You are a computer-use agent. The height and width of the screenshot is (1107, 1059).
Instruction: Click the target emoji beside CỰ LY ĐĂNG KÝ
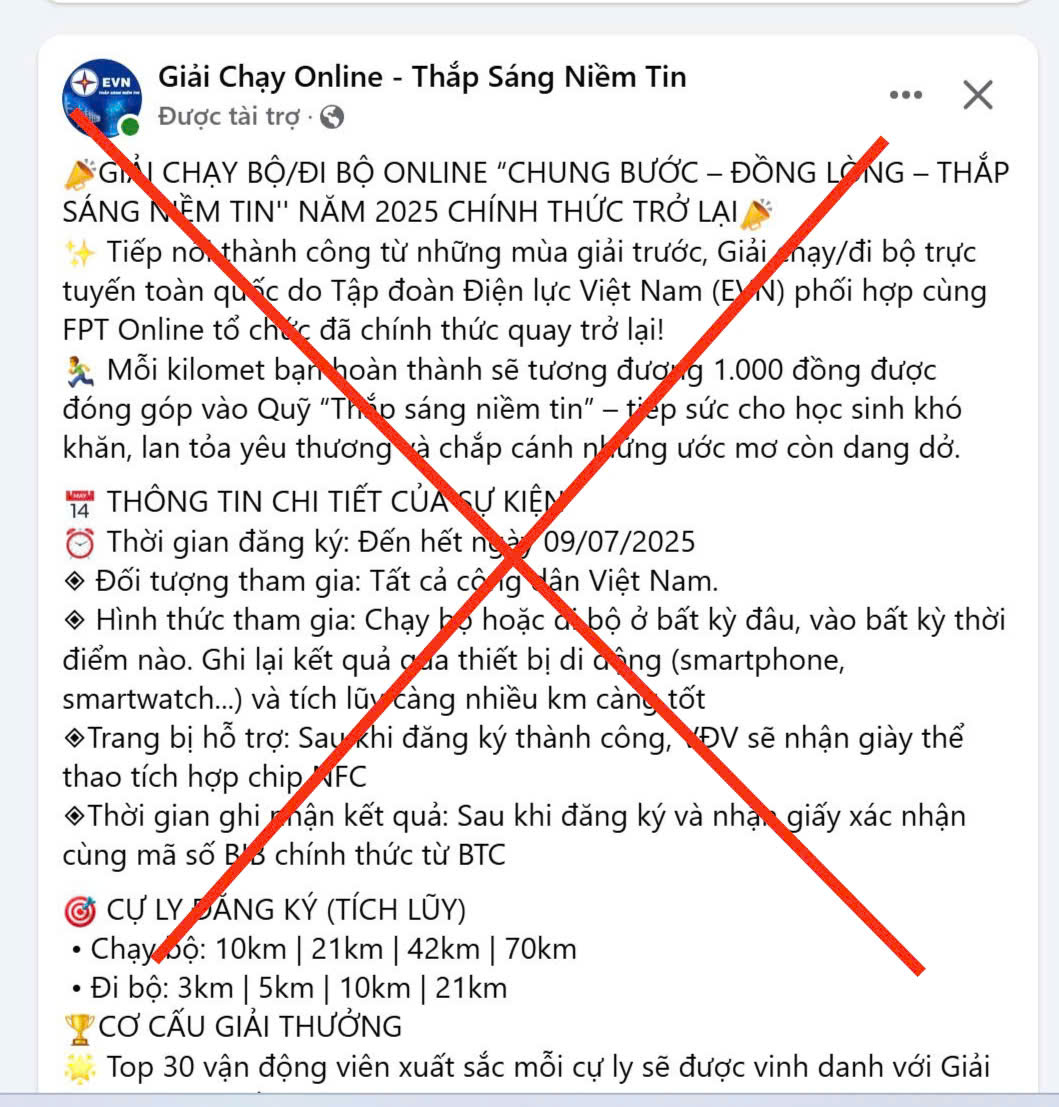[80, 911]
